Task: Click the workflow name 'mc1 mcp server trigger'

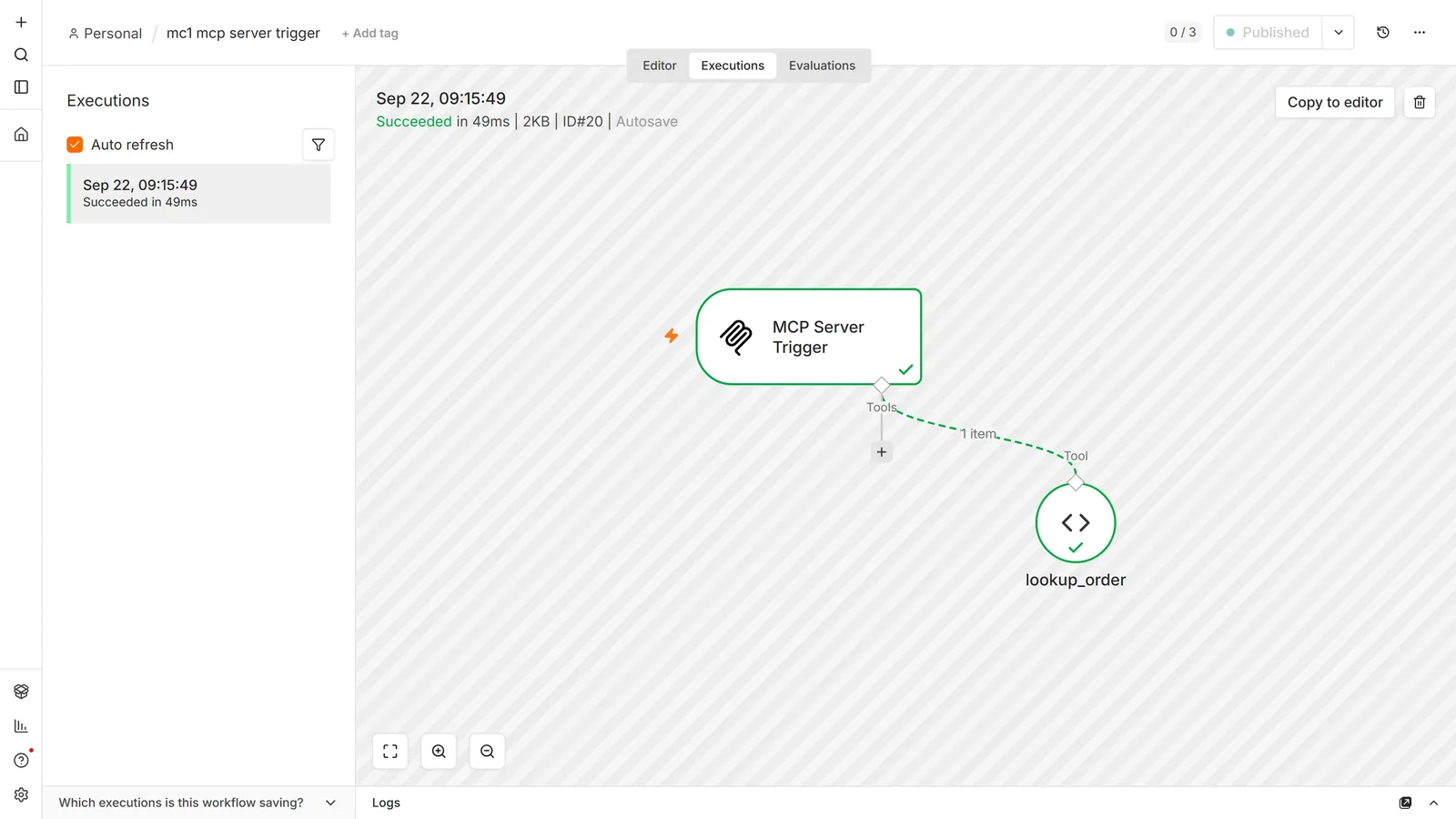Action: point(243,34)
